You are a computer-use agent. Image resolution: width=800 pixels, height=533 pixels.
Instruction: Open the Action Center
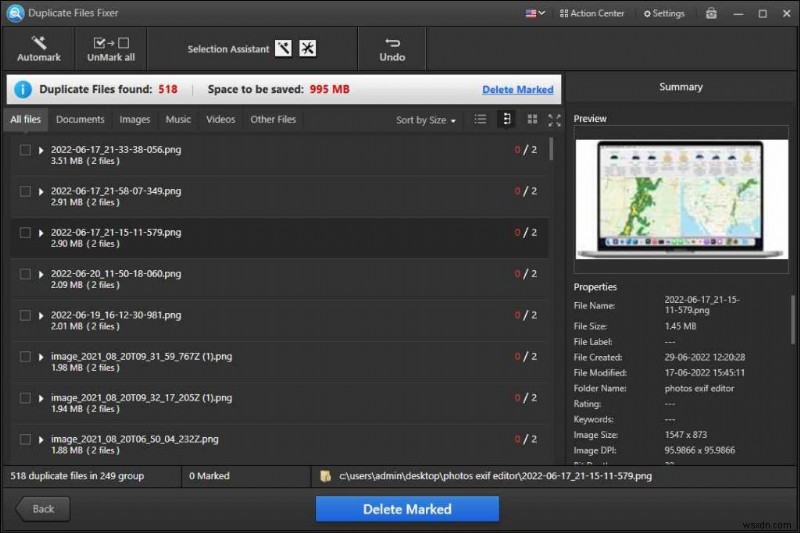[592, 14]
